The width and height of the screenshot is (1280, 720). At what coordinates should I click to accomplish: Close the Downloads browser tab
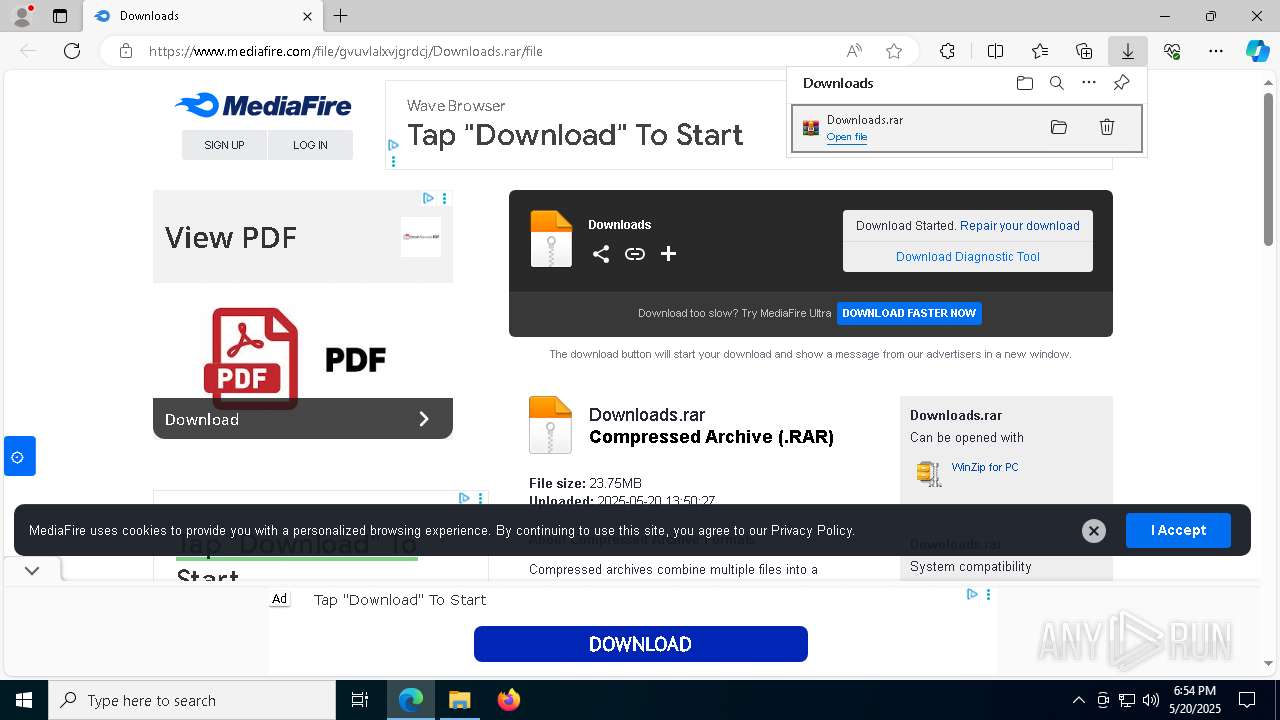point(307,16)
